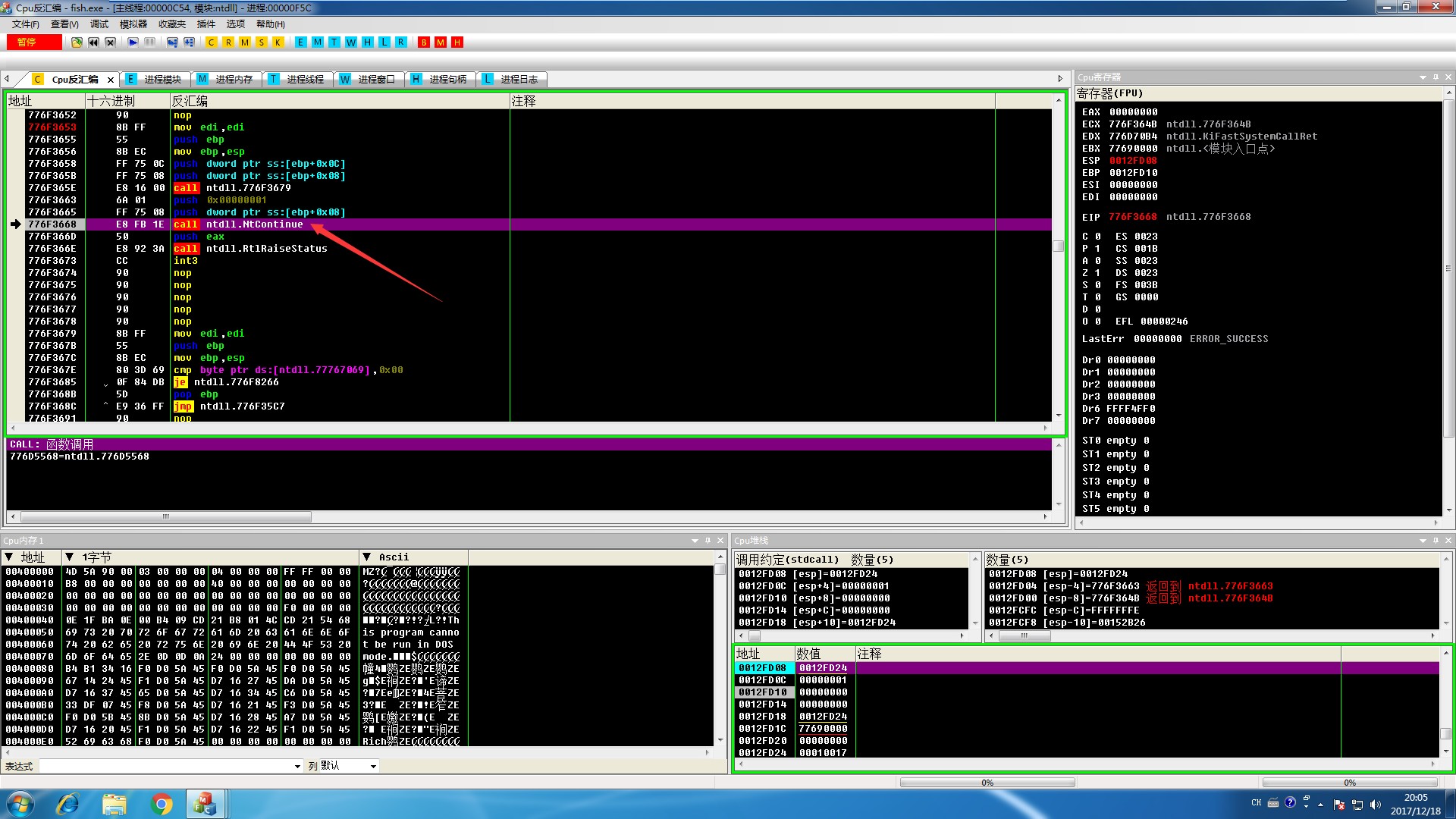The width and height of the screenshot is (1456, 819).
Task: Click the cyan M (memory) toolbar icon
Action: [x=318, y=42]
